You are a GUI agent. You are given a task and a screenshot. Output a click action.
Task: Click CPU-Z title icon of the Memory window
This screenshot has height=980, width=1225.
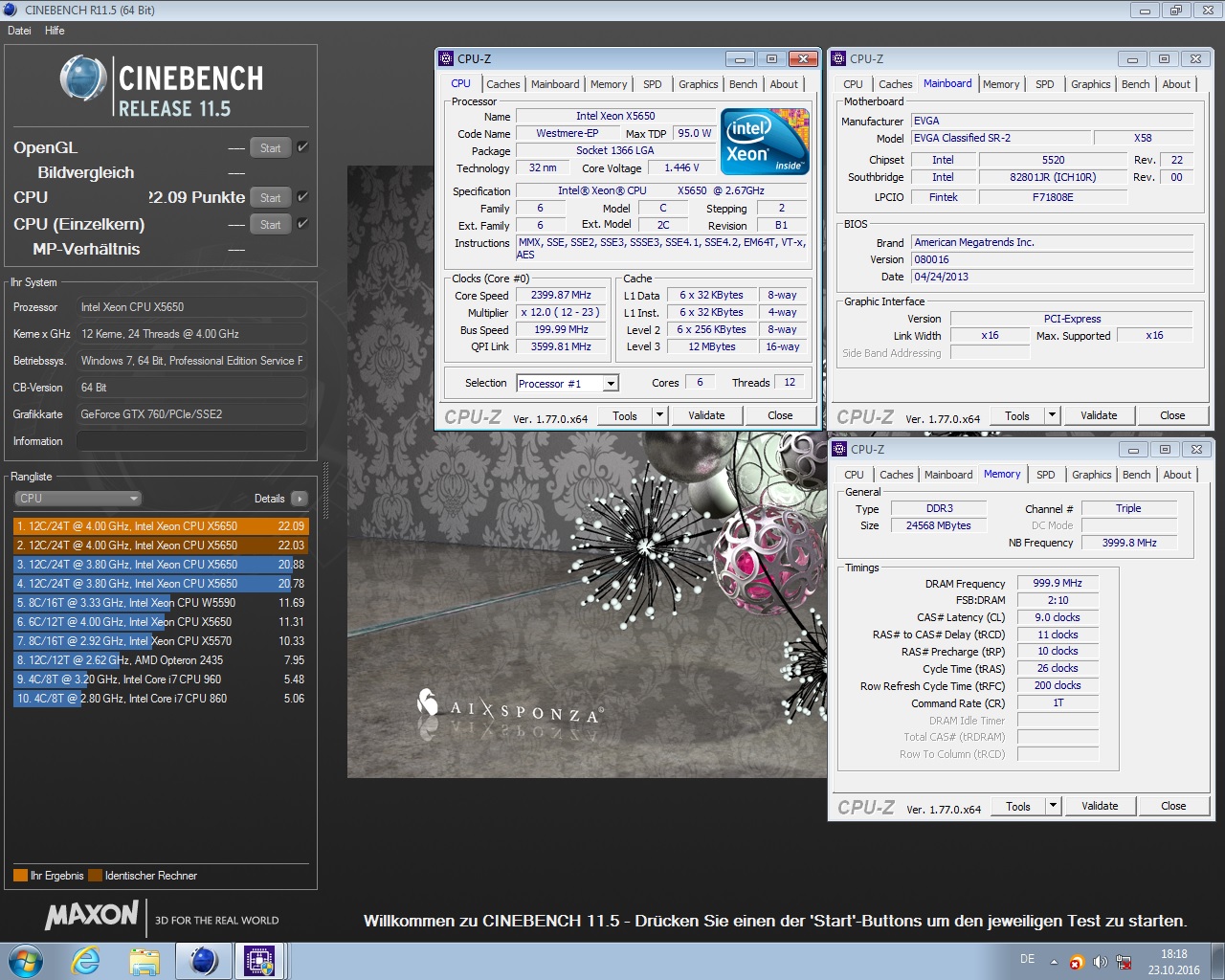coord(839,449)
